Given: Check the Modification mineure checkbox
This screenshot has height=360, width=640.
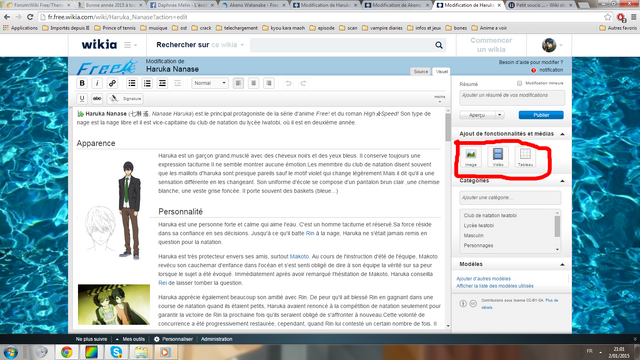Looking at the screenshot, I should [x=520, y=83].
